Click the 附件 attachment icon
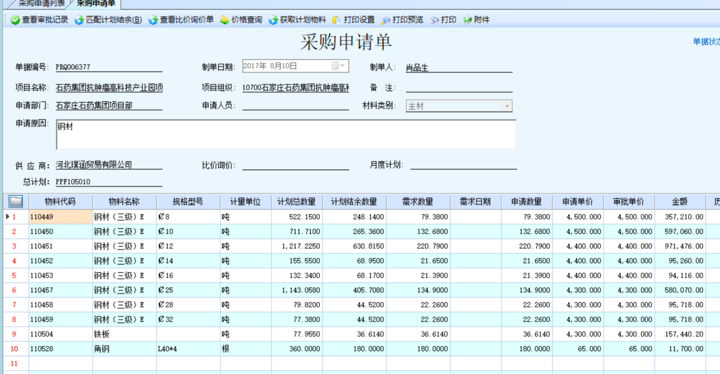720x374 pixels. click(x=467, y=20)
